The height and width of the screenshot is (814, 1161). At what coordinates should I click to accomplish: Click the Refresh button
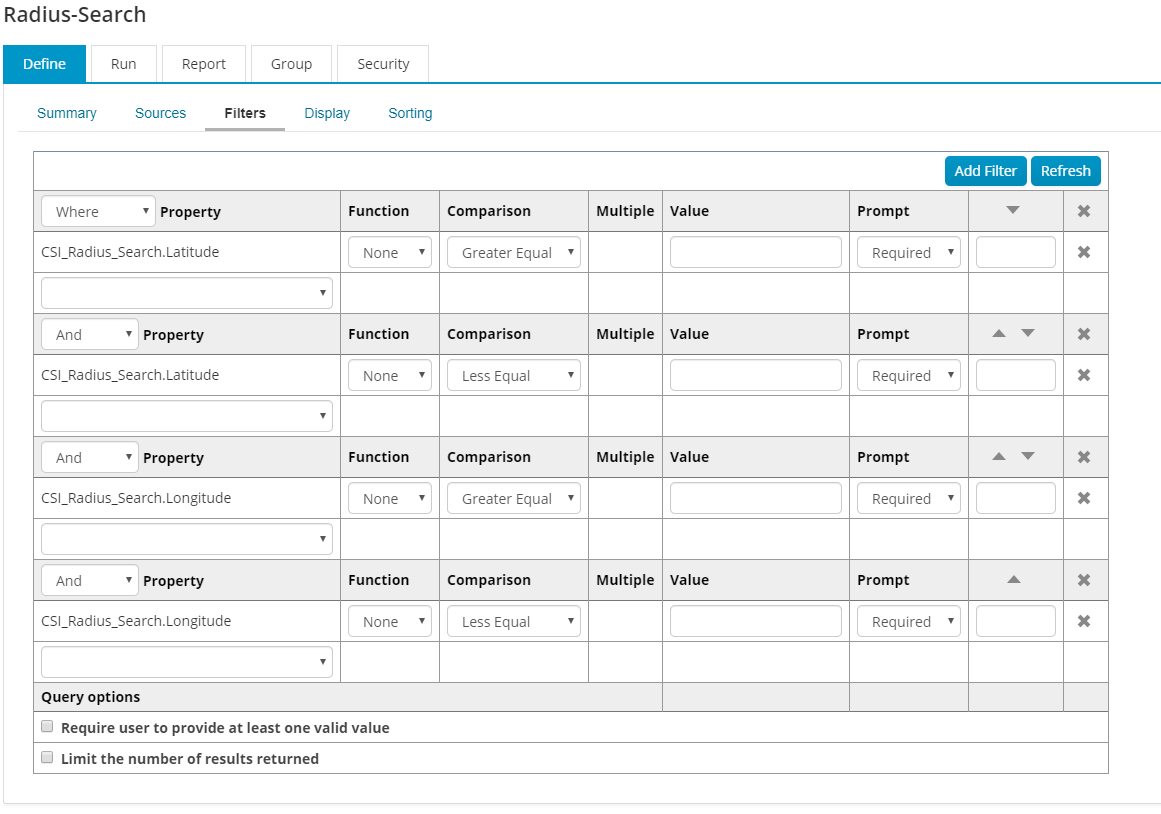click(x=1065, y=171)
